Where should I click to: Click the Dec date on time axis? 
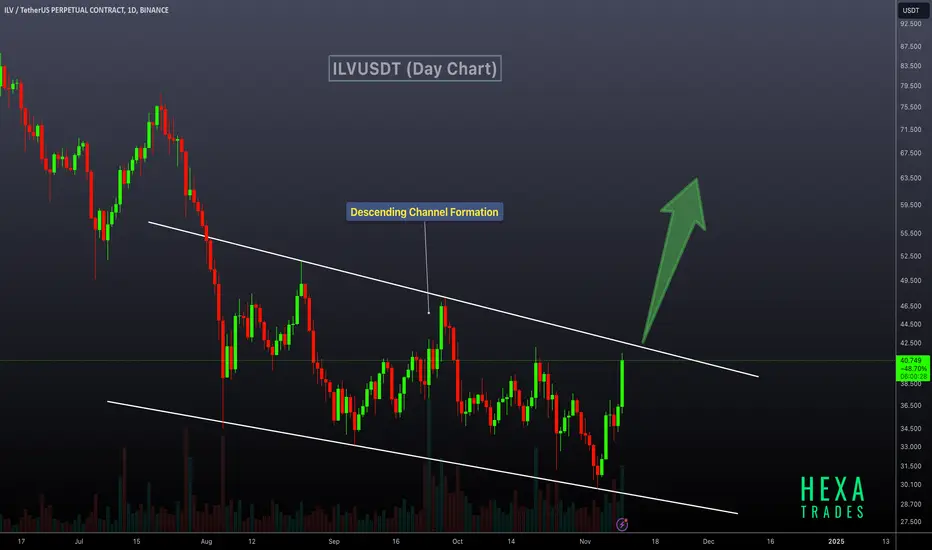pyautogui.click(x=709, y=542)
